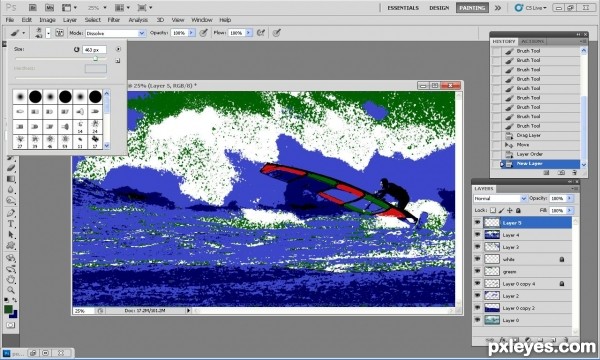
Task: Open the CS Live button
Action: point(530,8)
